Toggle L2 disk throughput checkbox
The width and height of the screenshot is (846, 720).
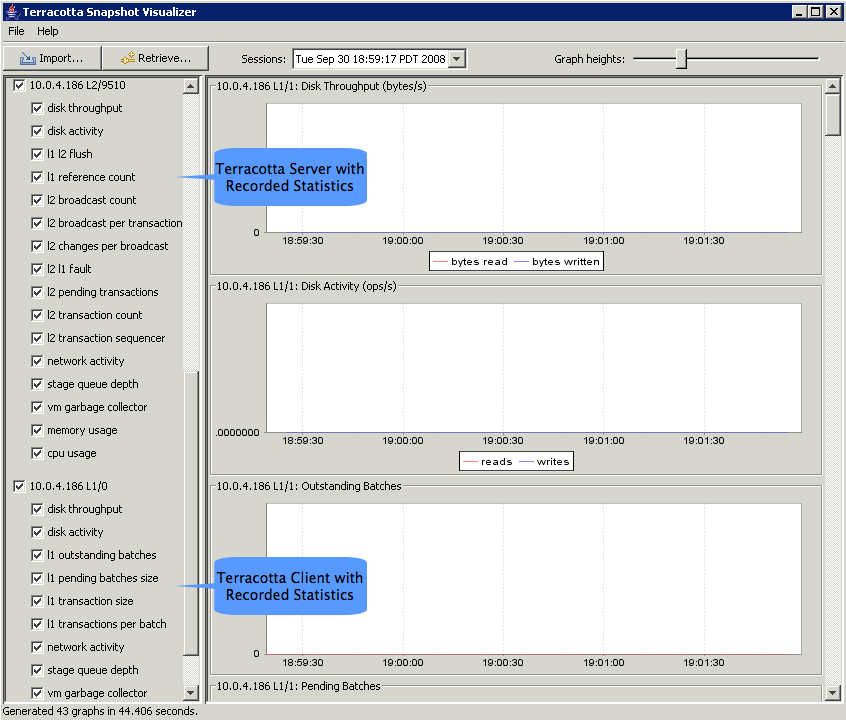[x=37, y=108]
